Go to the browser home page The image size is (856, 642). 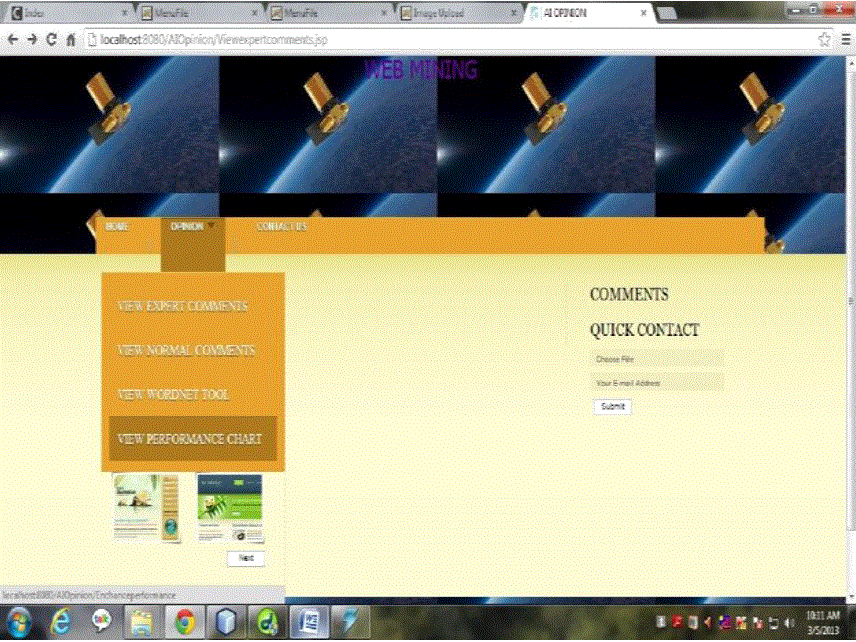71,40
